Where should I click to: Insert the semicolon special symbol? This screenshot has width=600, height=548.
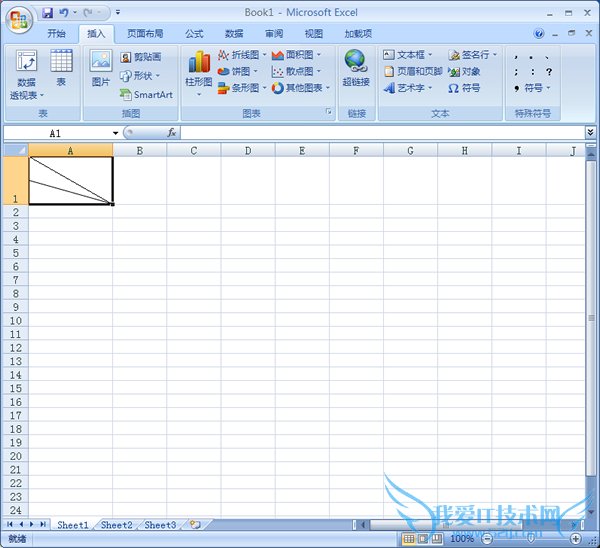pyautogui.click(x=516, y=72)
